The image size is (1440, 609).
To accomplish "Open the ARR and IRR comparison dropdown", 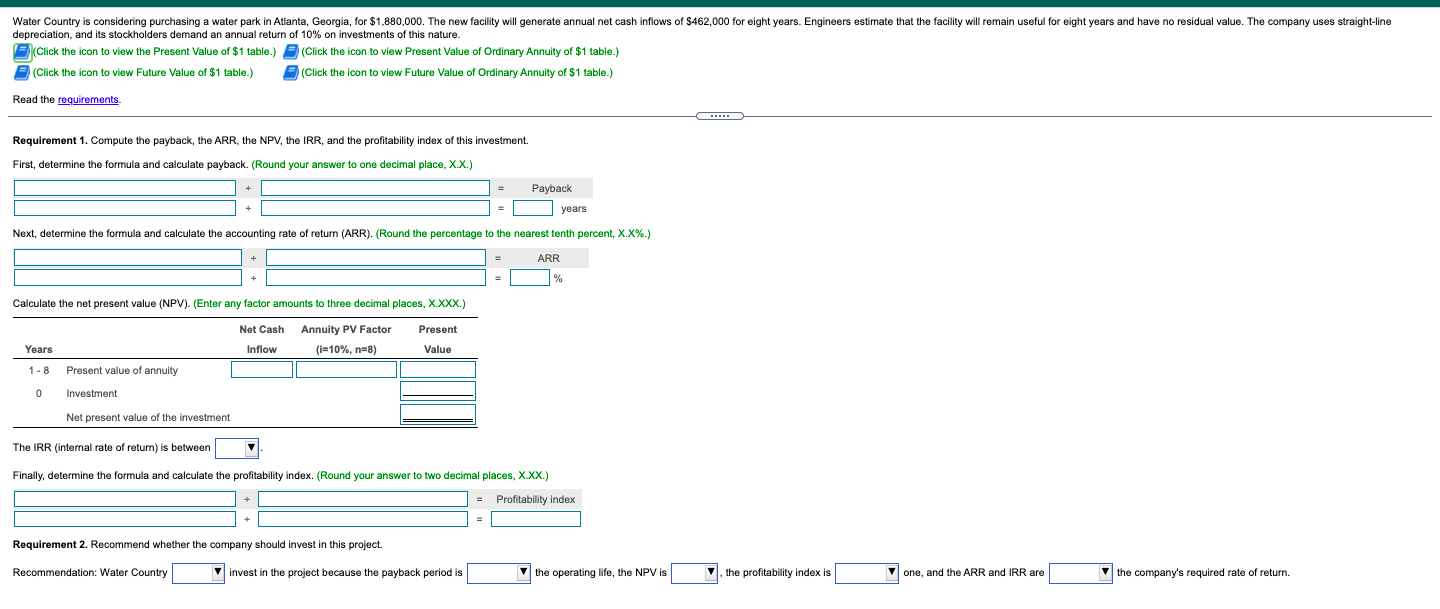I will (x=1081, y=573).
